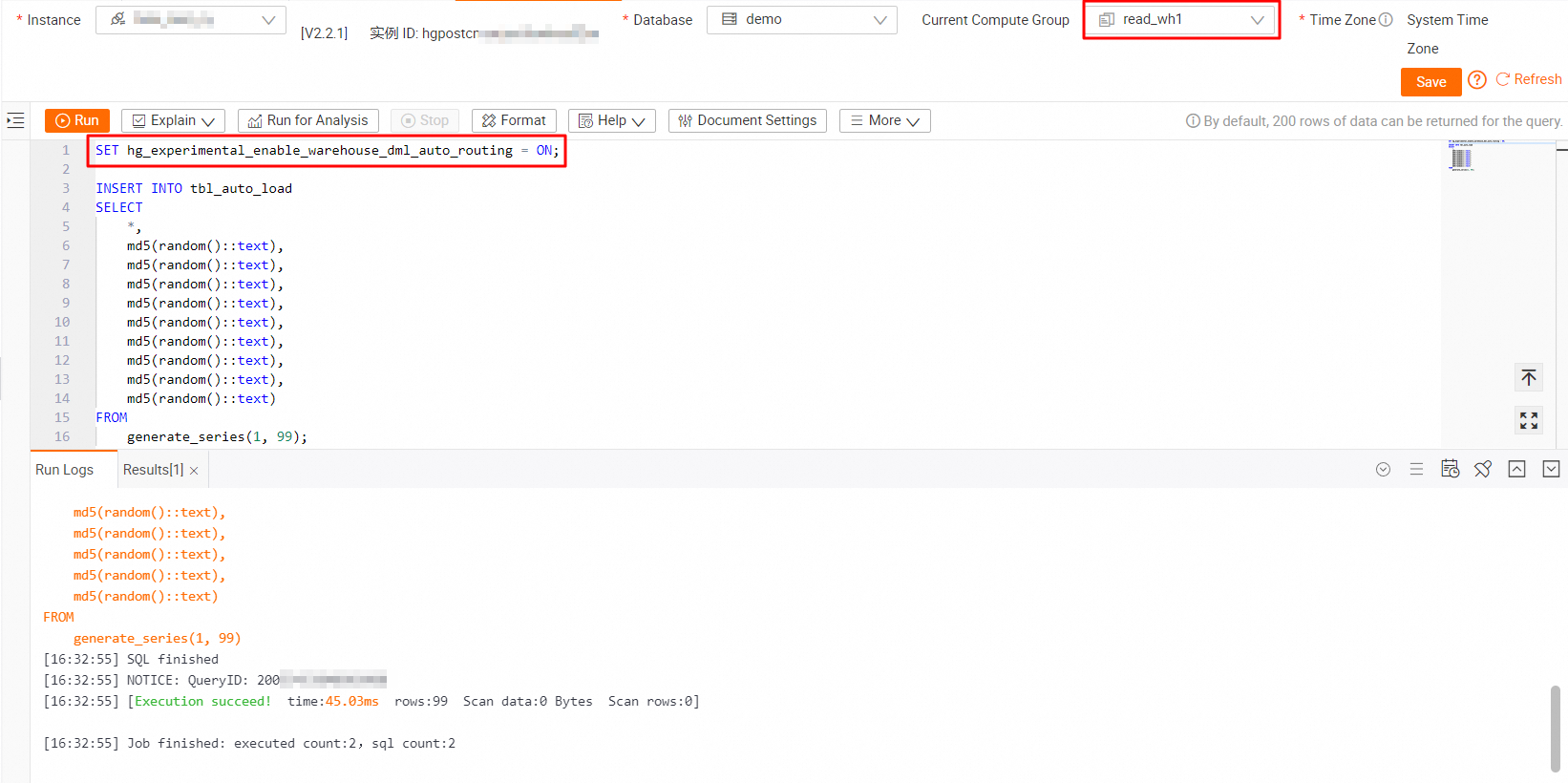Click the circled chevron icon in logs toolbar
Viewport: 1568px width, 783px height.
pos(1383,469)
